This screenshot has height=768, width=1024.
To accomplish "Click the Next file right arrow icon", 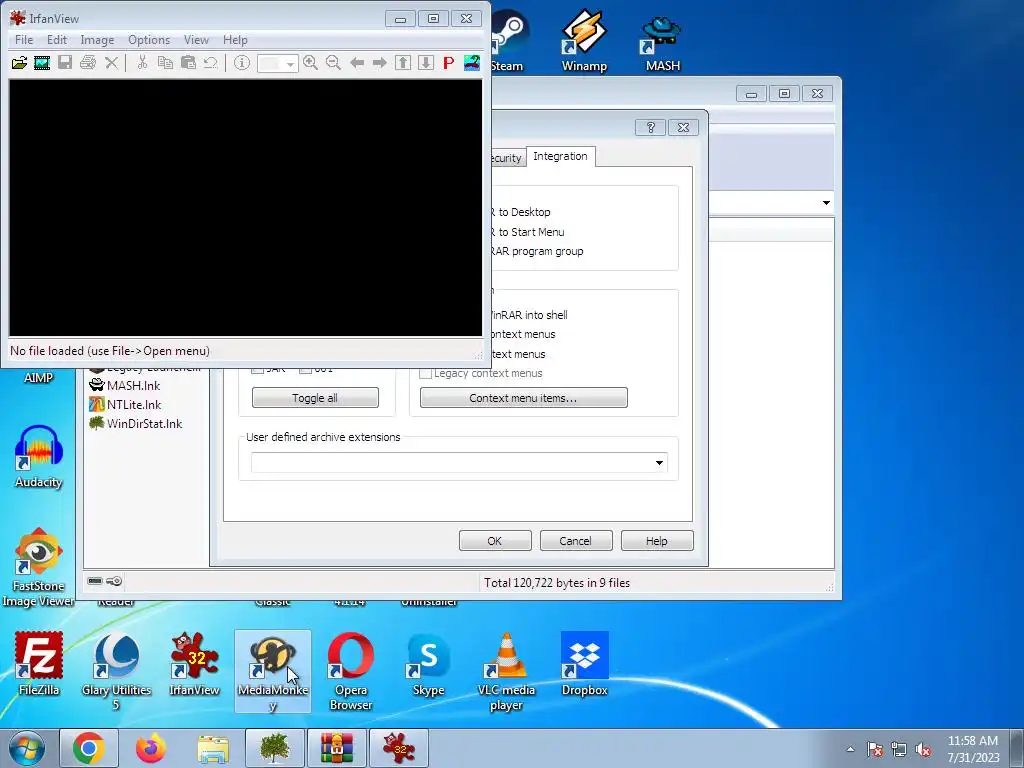I will (x=379, y=63).
